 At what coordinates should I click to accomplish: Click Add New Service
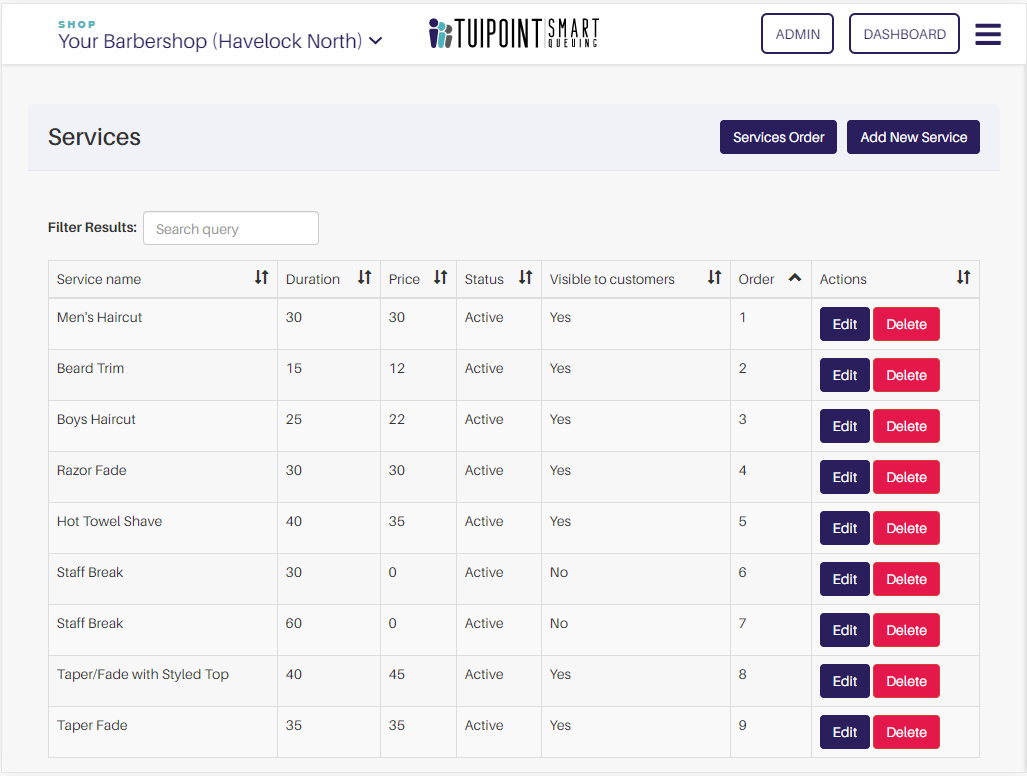tap(913, 137)
